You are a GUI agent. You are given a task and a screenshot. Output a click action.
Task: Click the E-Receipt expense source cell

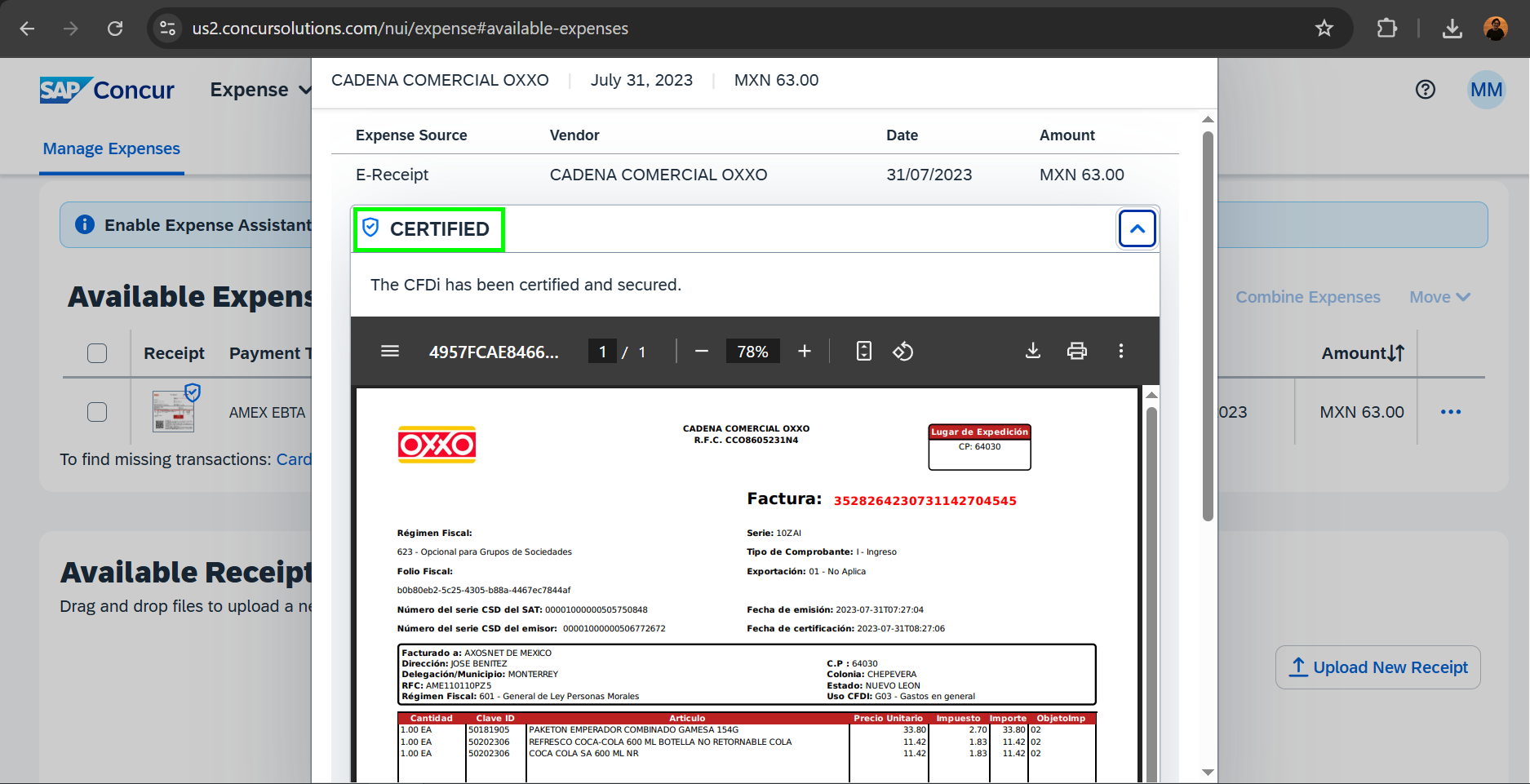[x=392, y=175]
